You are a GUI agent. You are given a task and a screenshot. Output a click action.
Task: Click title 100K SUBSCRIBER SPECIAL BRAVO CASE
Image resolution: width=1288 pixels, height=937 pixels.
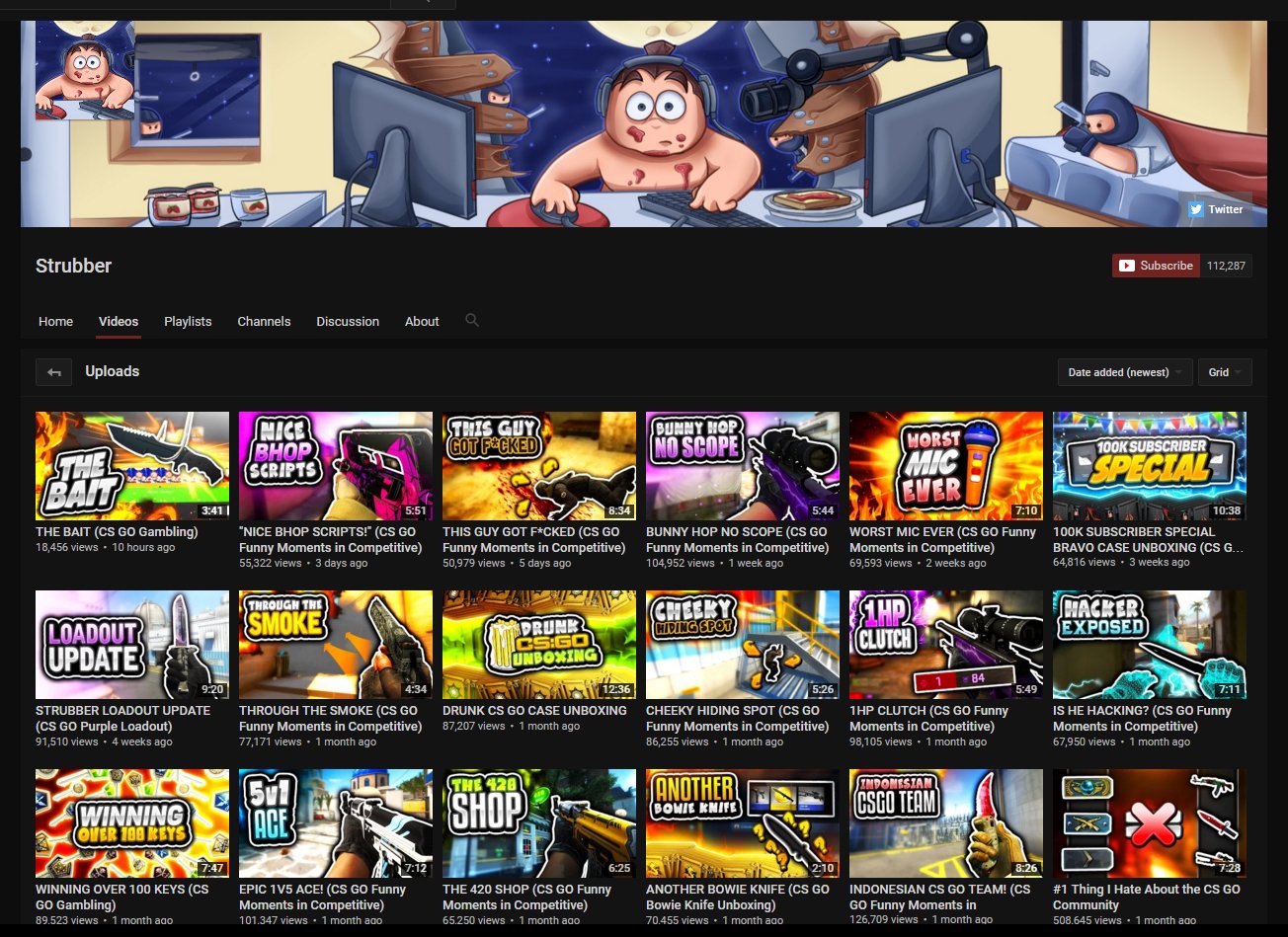pos(1149,540)
